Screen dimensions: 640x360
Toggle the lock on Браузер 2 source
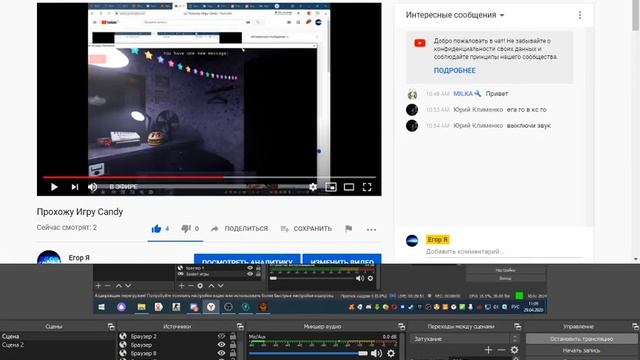point(233,336)
